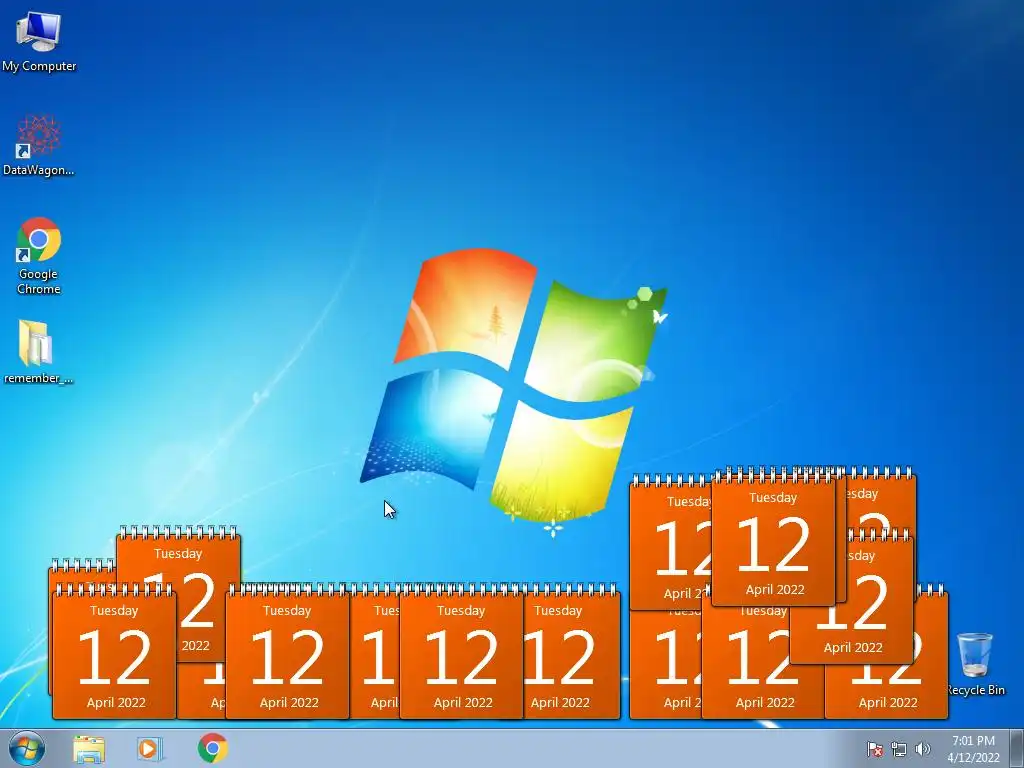This screenshot has height=768, width=1024.
Task: Open Action Center flag tray icon
Action: tap(874, 750)
